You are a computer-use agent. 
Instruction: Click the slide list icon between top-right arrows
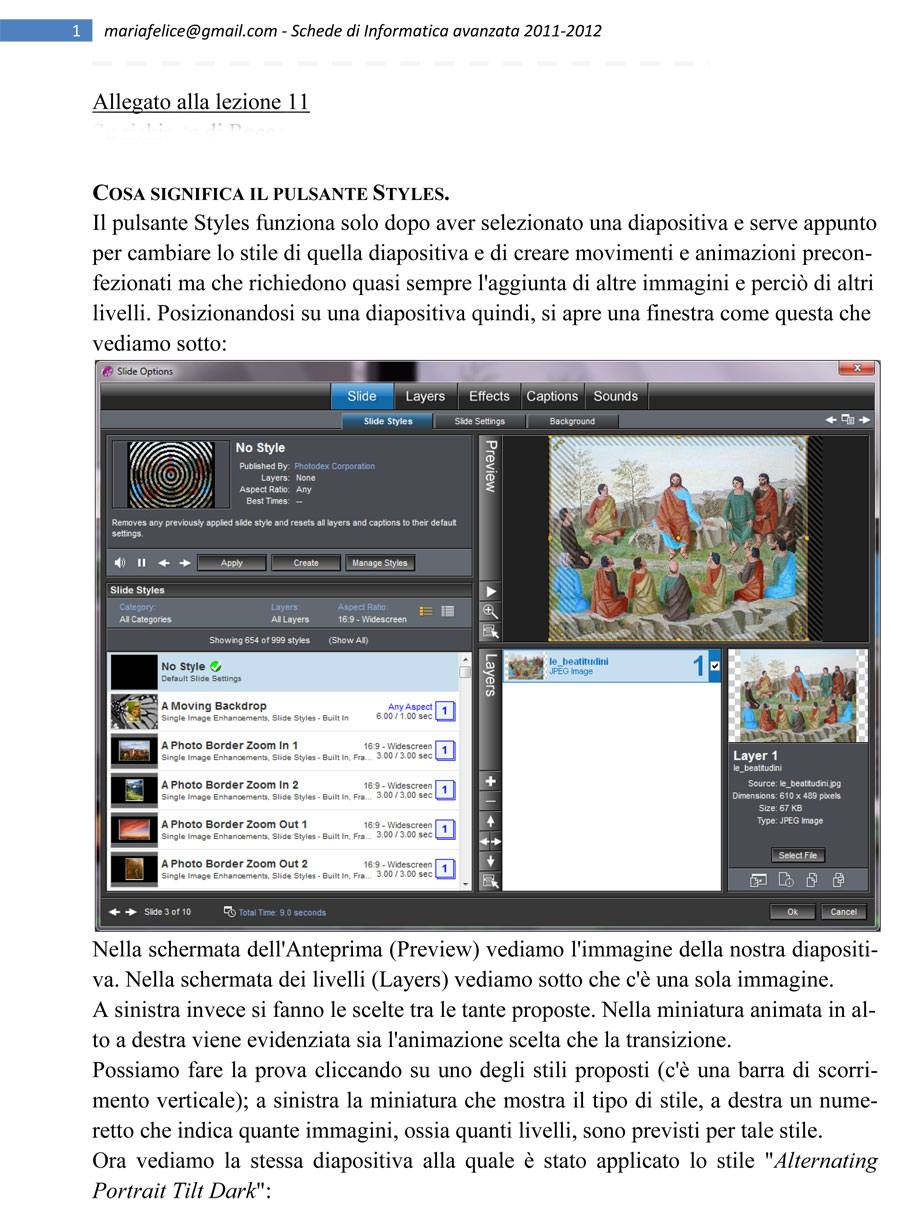pyautogui.click(x=848, y=420)
